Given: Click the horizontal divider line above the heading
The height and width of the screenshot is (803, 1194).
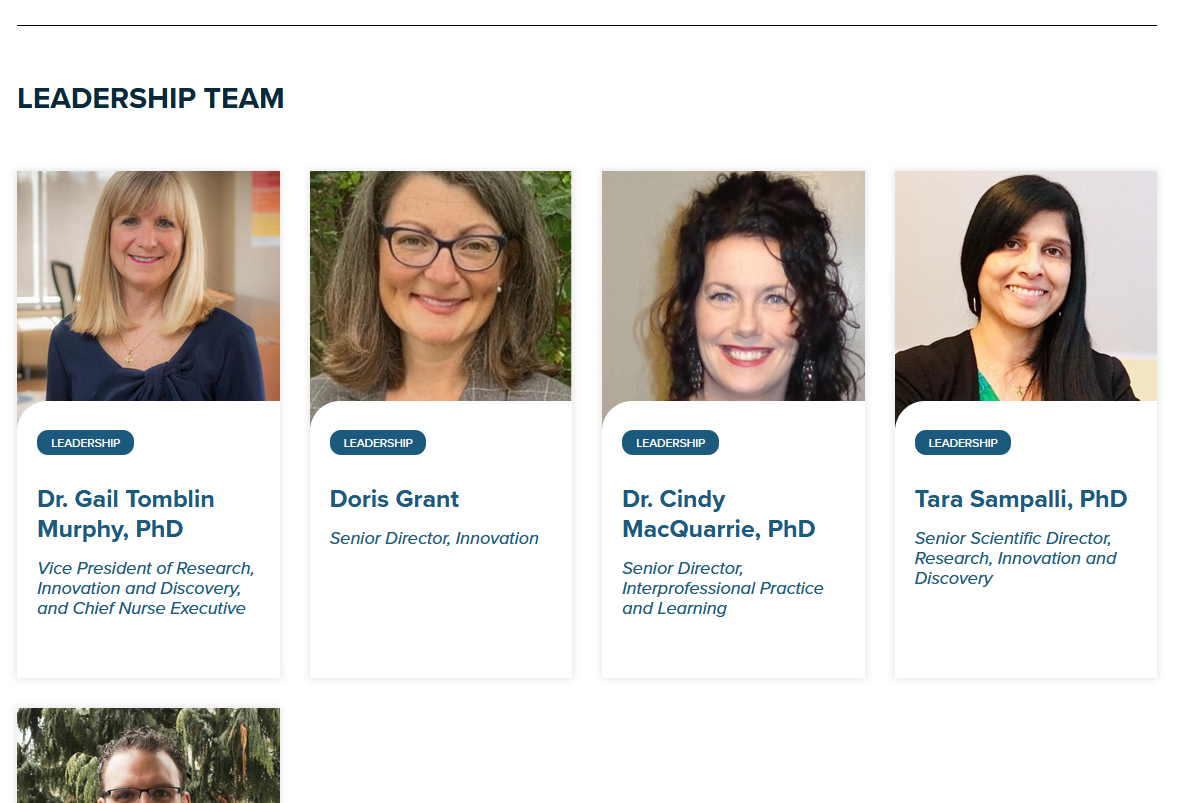Looking at the screenshot, I should [x=586, y=25].
